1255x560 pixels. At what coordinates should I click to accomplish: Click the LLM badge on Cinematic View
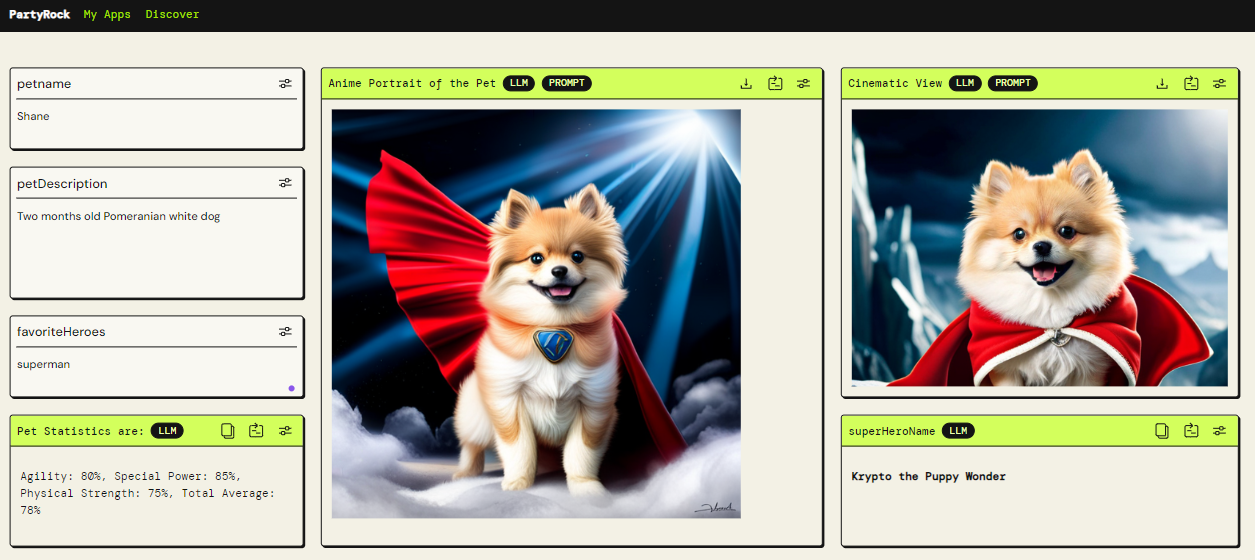coord(965,83)
